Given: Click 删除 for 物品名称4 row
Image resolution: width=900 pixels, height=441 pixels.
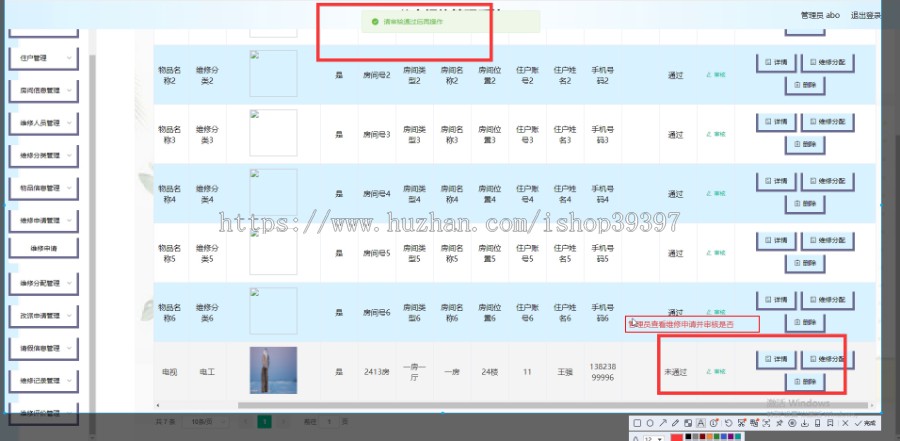Looking at the screenshot, I should pos(805,203).
